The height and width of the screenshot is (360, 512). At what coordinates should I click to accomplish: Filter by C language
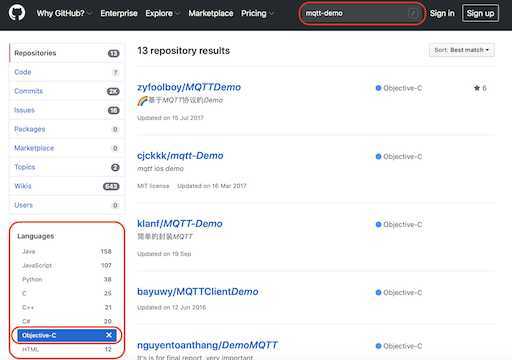point(67,293)
